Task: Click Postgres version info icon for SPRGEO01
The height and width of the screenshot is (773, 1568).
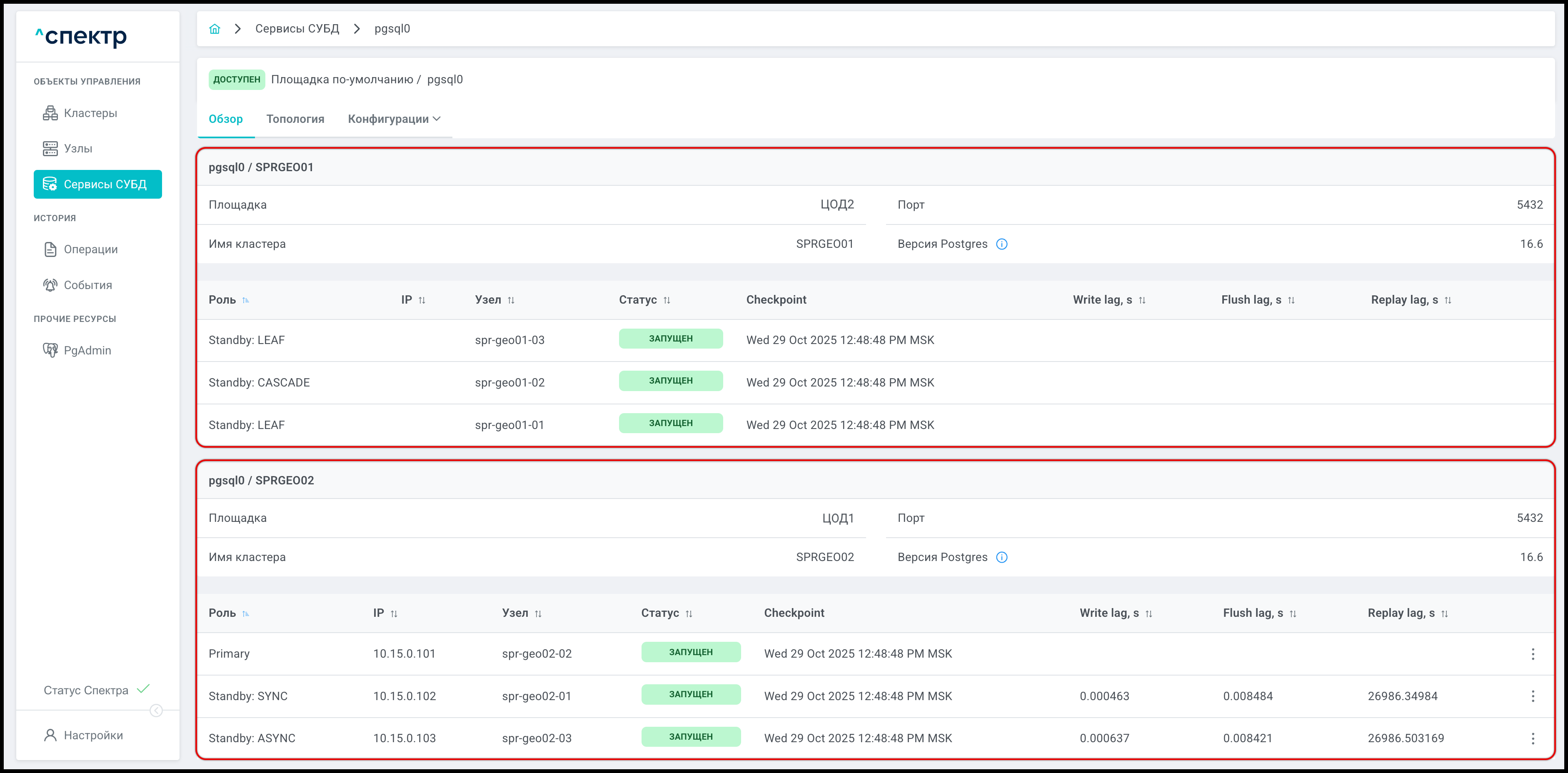Action: click(1001, 244)
